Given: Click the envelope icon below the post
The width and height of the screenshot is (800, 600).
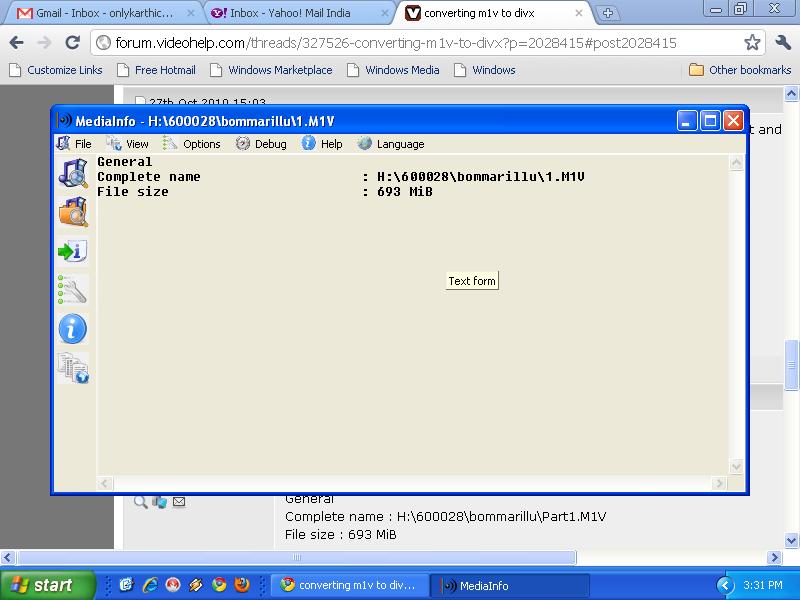Looking at the screenshot, I should tap(179, 502).
